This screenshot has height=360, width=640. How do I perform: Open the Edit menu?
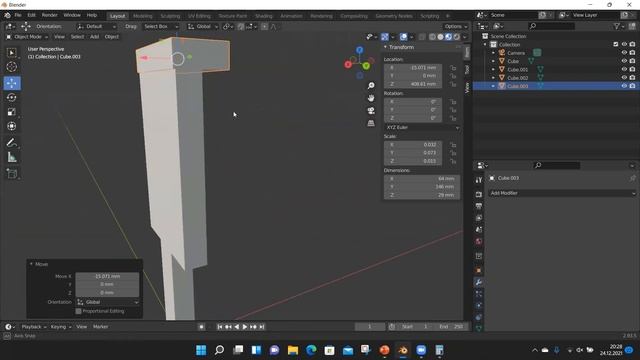coord(31,15)
